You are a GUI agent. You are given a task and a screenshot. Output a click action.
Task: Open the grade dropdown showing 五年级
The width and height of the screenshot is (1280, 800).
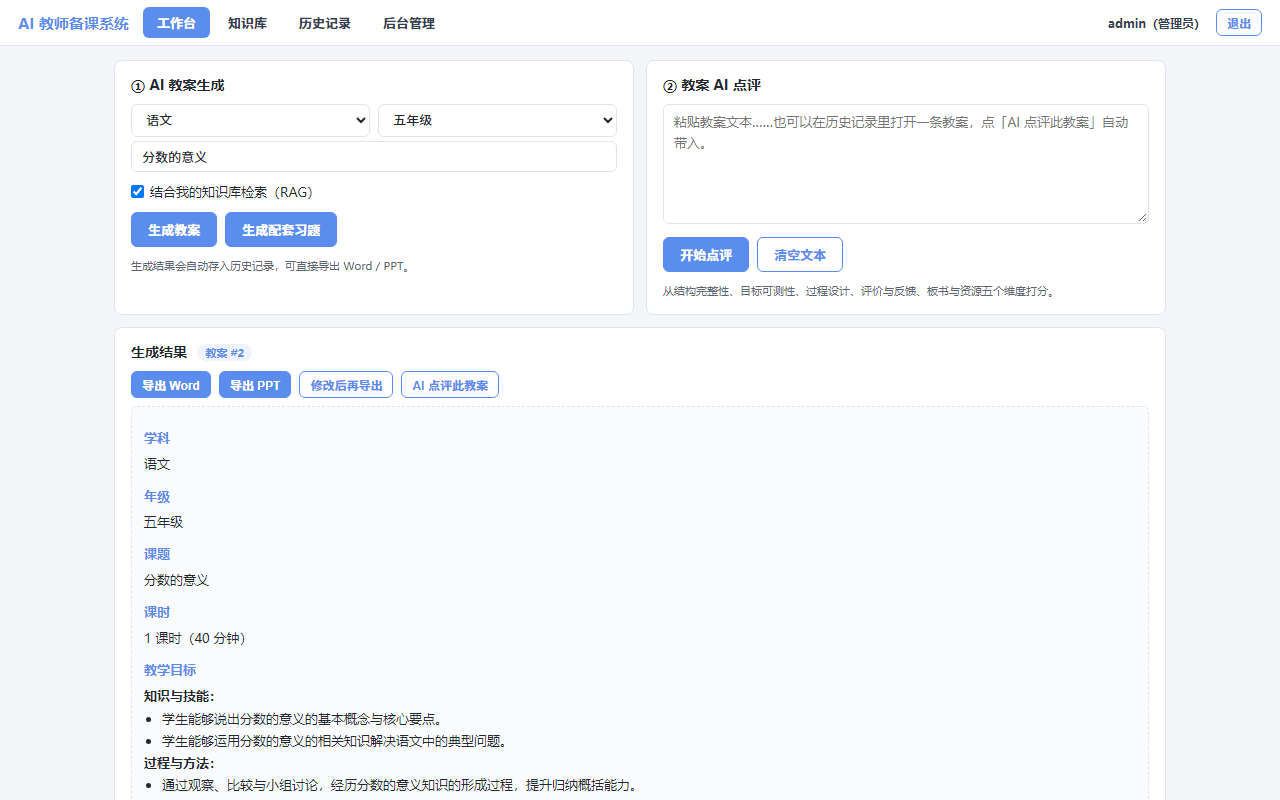(497, 120)
